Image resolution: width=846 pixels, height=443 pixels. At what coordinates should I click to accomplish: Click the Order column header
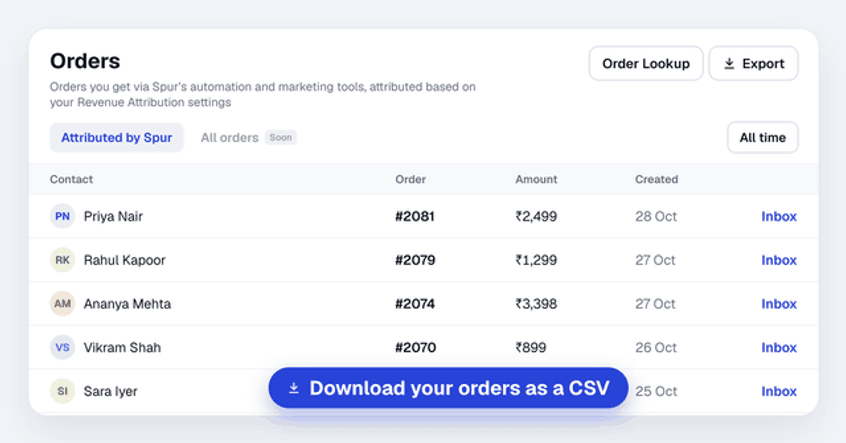411,179
